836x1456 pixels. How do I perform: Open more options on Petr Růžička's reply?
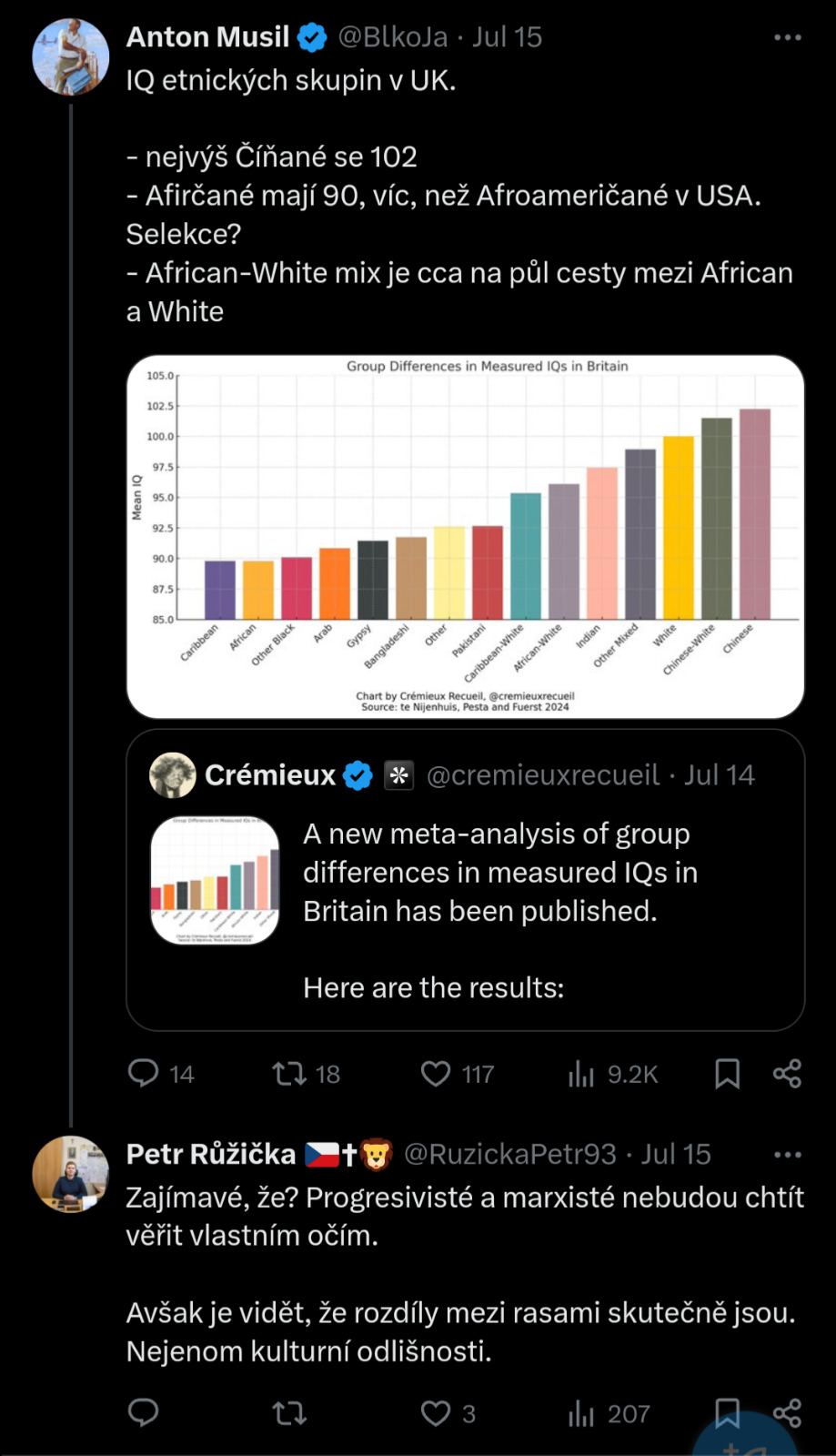[x=787, y=1155]
